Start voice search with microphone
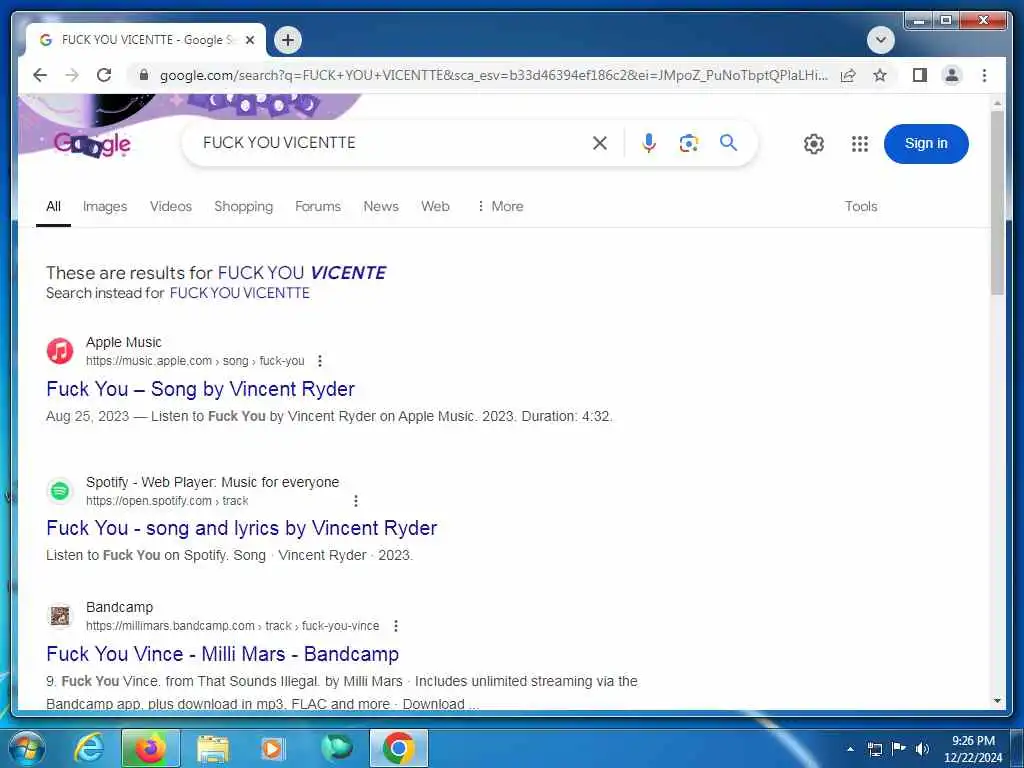 pyautogui.click(x=648, y=143)
